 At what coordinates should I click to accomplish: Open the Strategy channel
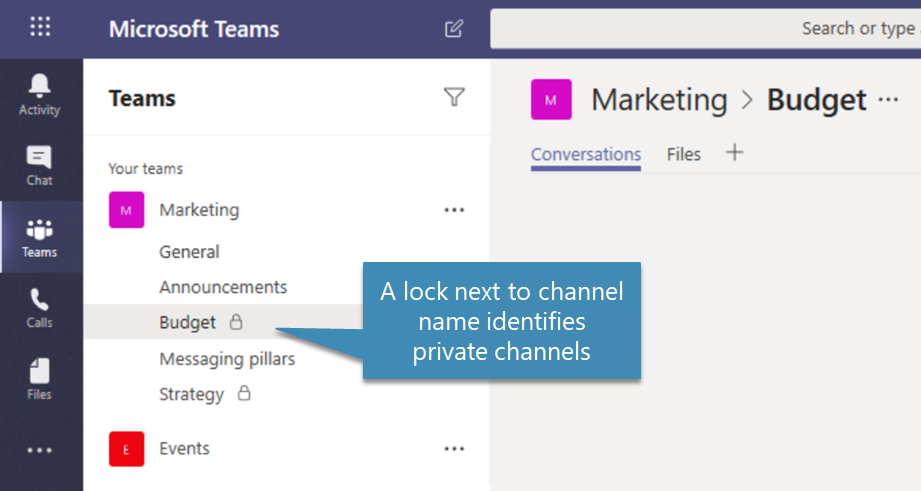191,394
